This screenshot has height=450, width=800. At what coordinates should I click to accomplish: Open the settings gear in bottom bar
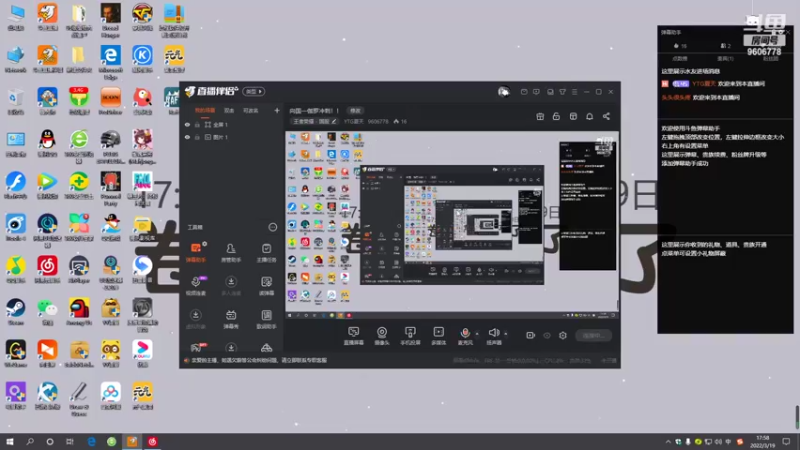pos(563,335)
